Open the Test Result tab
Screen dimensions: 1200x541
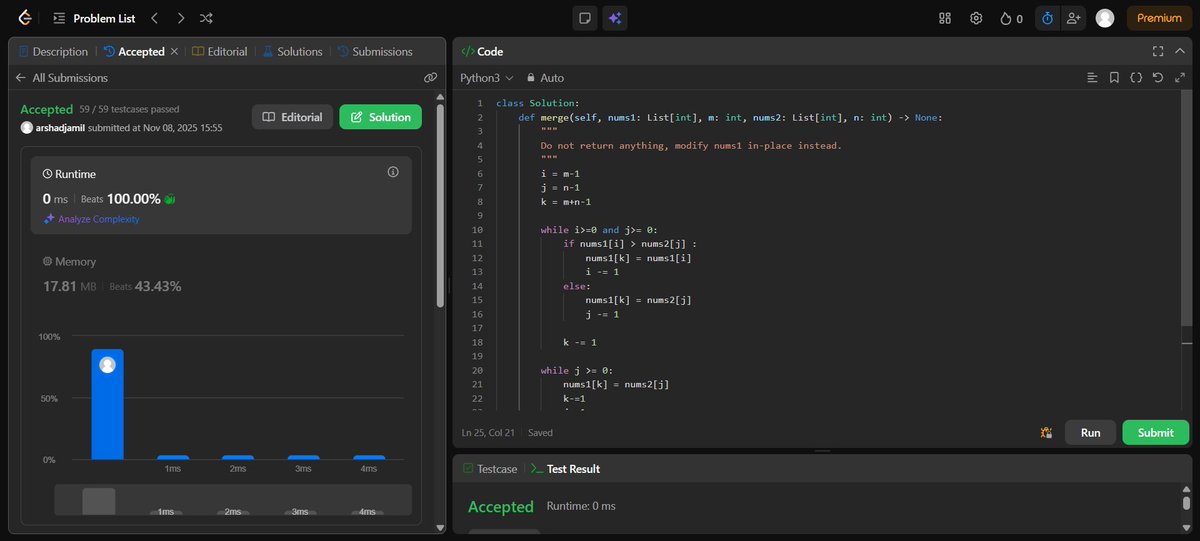(x=565, y=468)
